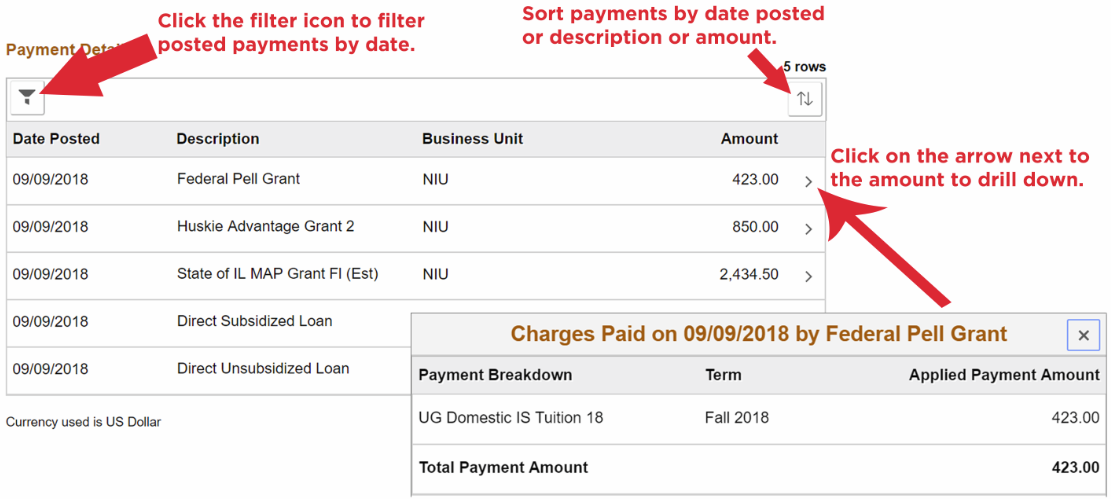Expand State of IL MAP Grant arrow
Screen dimensions: 1111x499
[x=809, y=276]
